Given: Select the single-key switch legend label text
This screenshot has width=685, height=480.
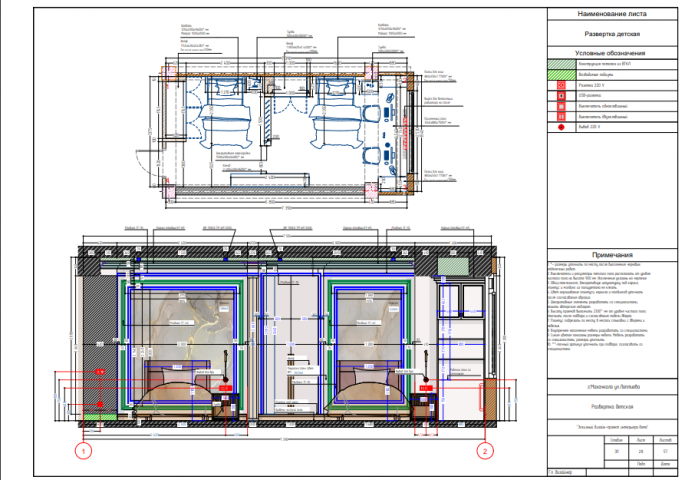Looking at the screenshot, I should coord(603,106).
